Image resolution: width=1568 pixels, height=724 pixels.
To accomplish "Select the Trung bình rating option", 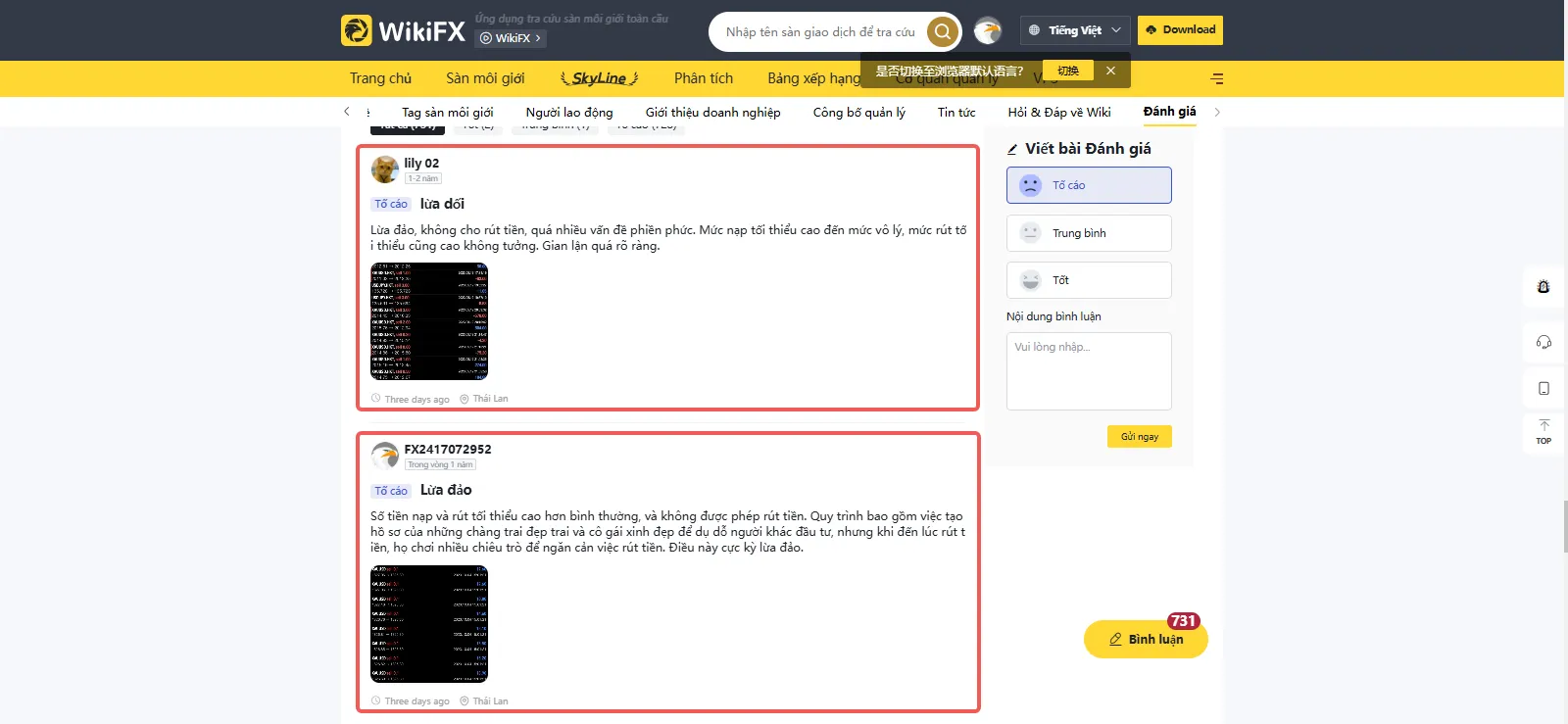I will tap(1089, 233).
